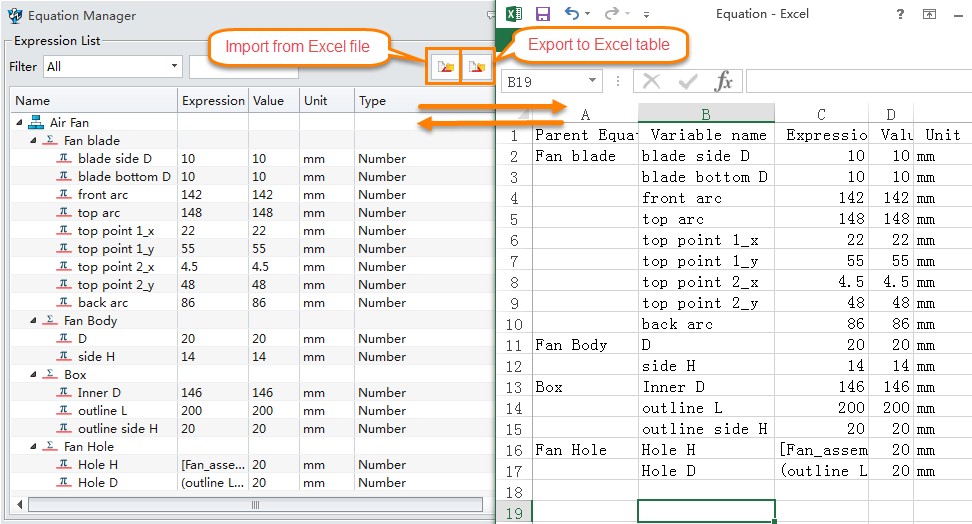Click the Fan Hole sigma group icon
Image resolution: width=972 pixels, height=524 pixels.
pos(50,446)
